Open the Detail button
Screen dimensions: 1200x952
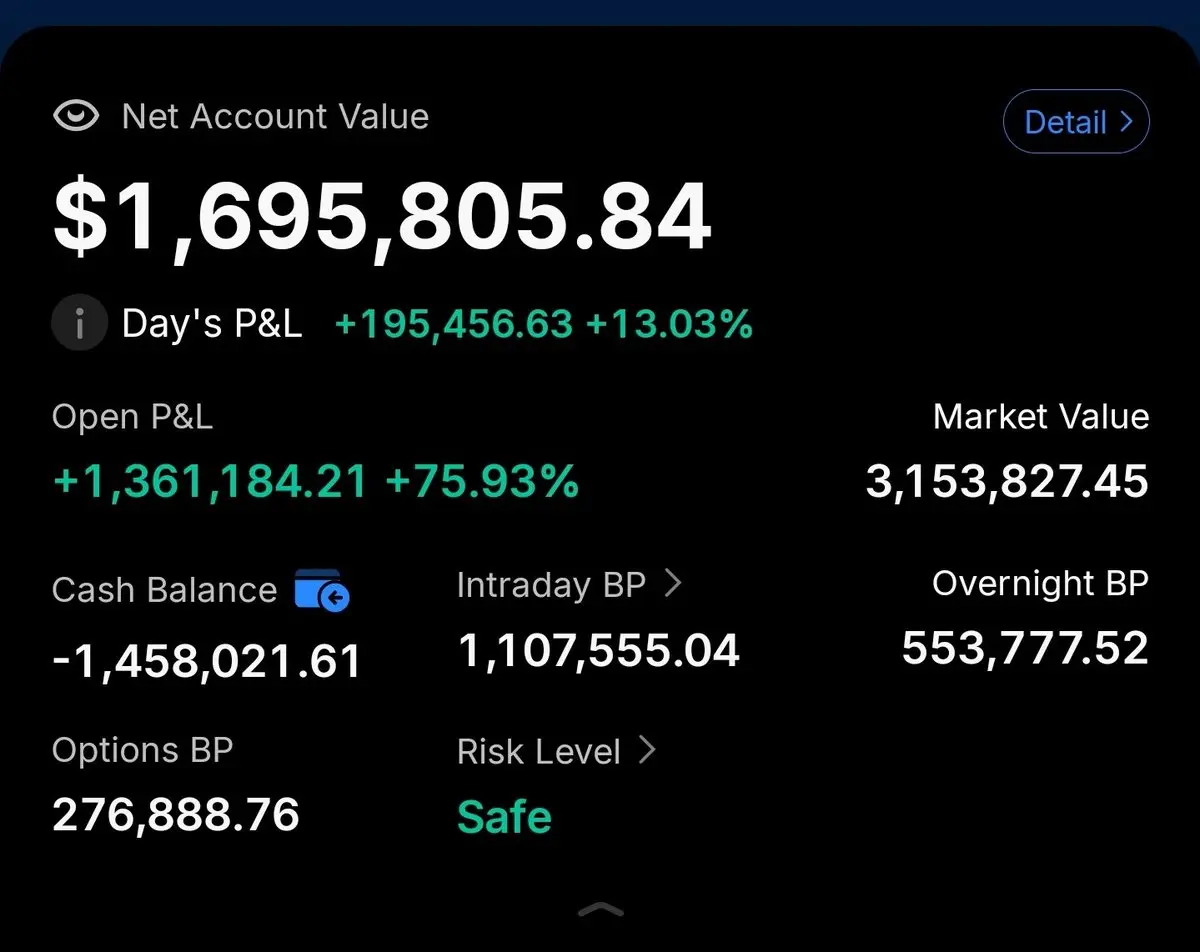coord(1076,122)
